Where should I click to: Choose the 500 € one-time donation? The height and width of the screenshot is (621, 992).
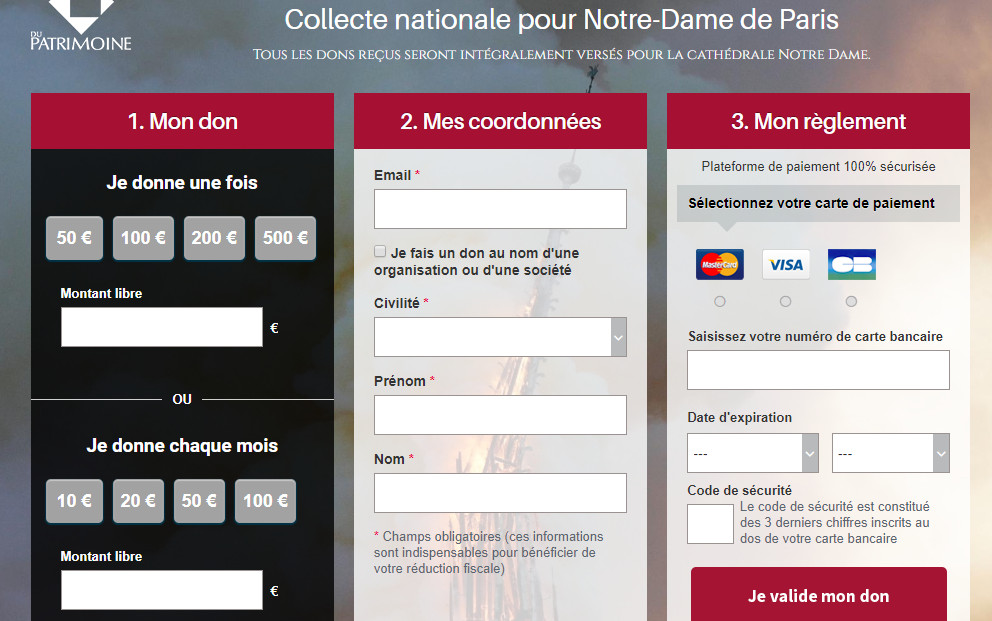click(285, 238)
